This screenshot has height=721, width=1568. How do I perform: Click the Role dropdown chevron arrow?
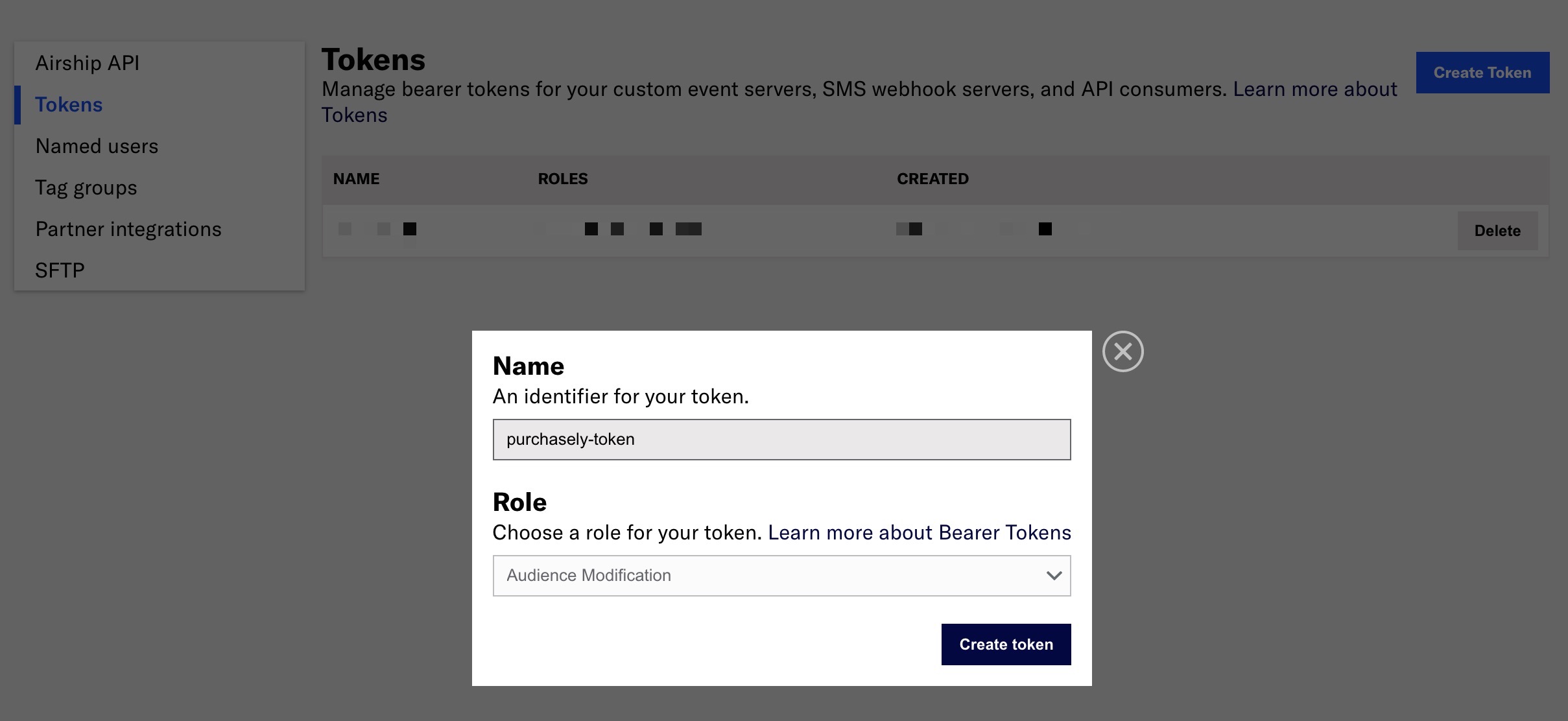[x=1054, y=576]
